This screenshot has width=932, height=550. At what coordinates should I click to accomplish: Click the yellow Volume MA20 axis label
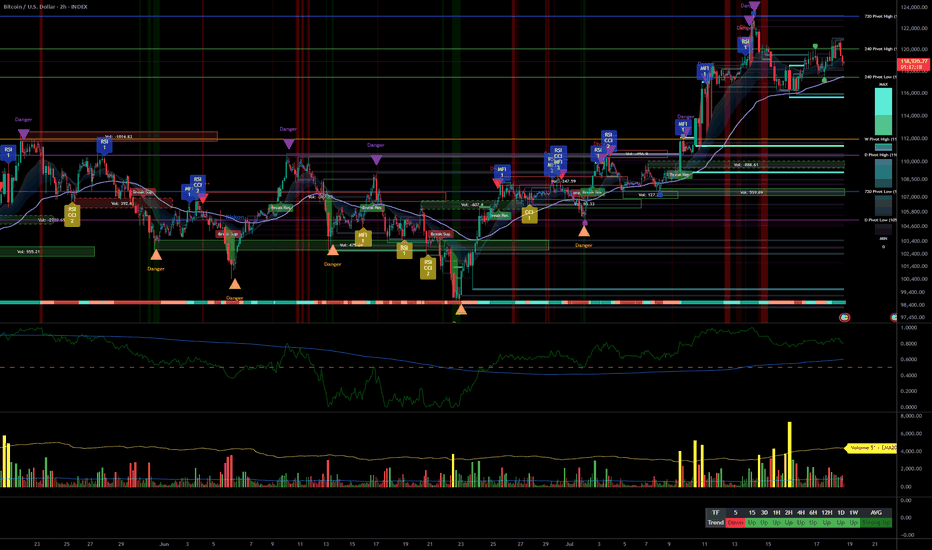coord(871,448)
